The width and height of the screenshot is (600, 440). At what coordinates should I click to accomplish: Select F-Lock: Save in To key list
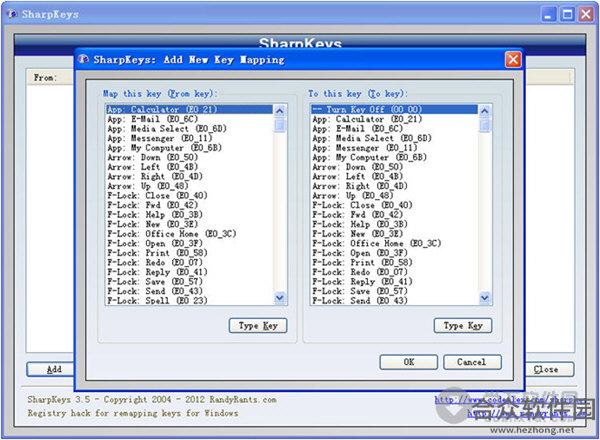click(x=395, y=291)
